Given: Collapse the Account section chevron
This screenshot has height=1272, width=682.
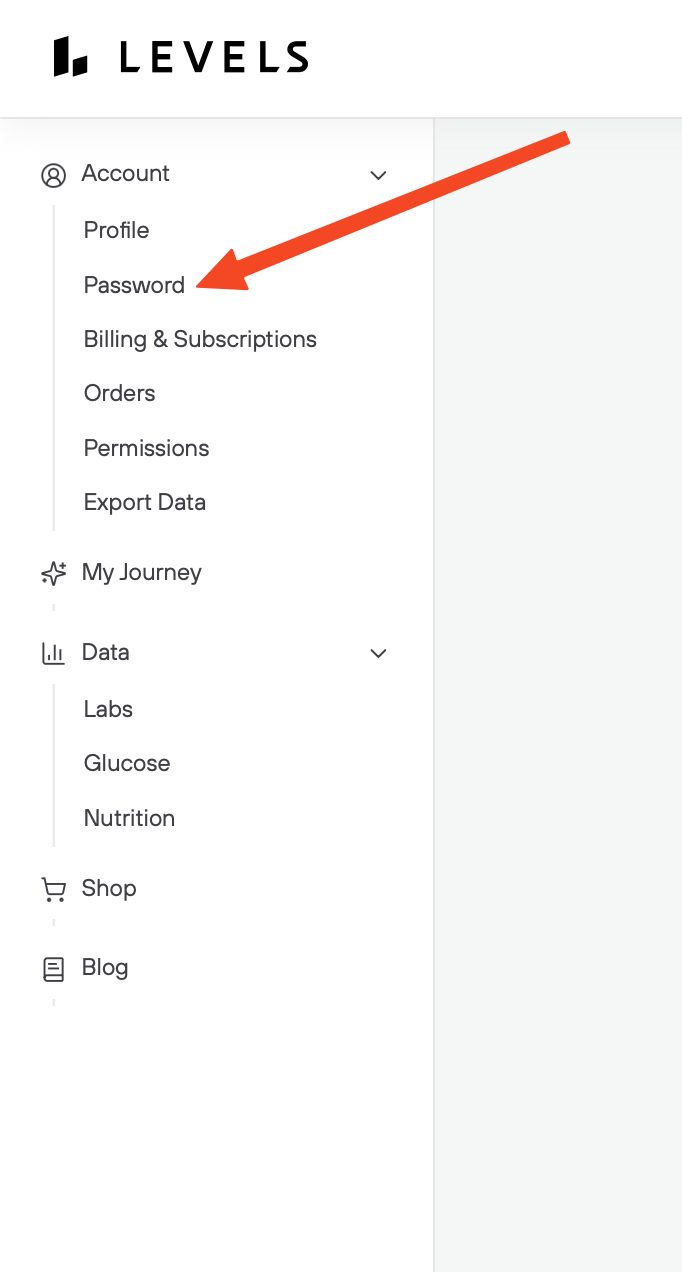Looking at the screenshot, I should [x=378, y=175].
